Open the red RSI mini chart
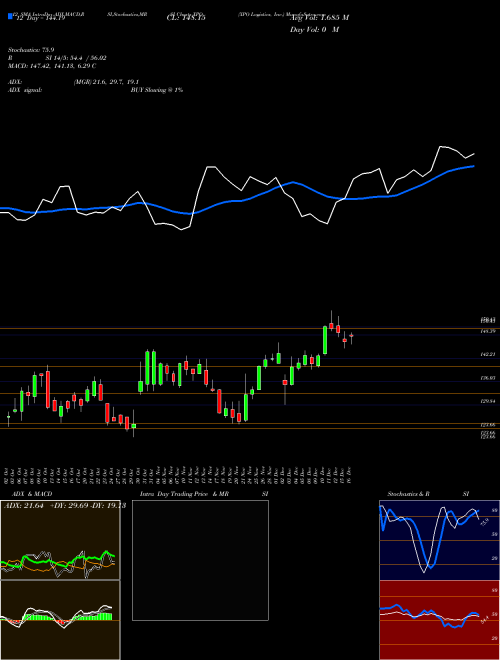This screenshot has width=500, height=660. tap(439, 620)
